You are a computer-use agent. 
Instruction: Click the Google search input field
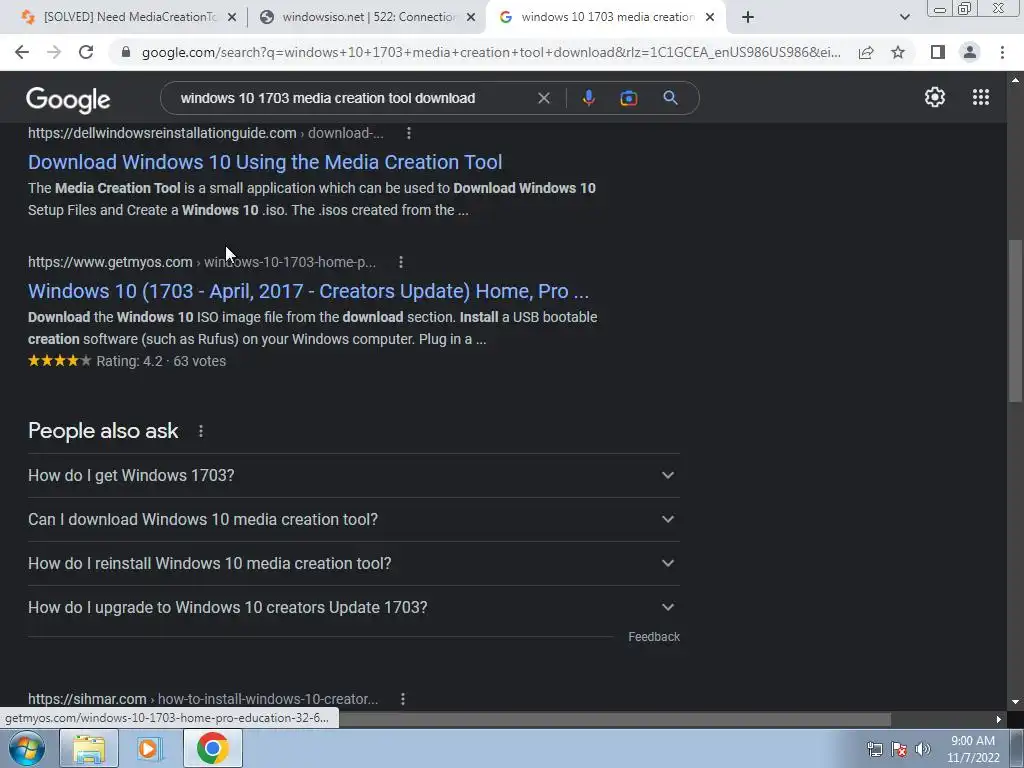pyautogui.click(x=353, y=98)
